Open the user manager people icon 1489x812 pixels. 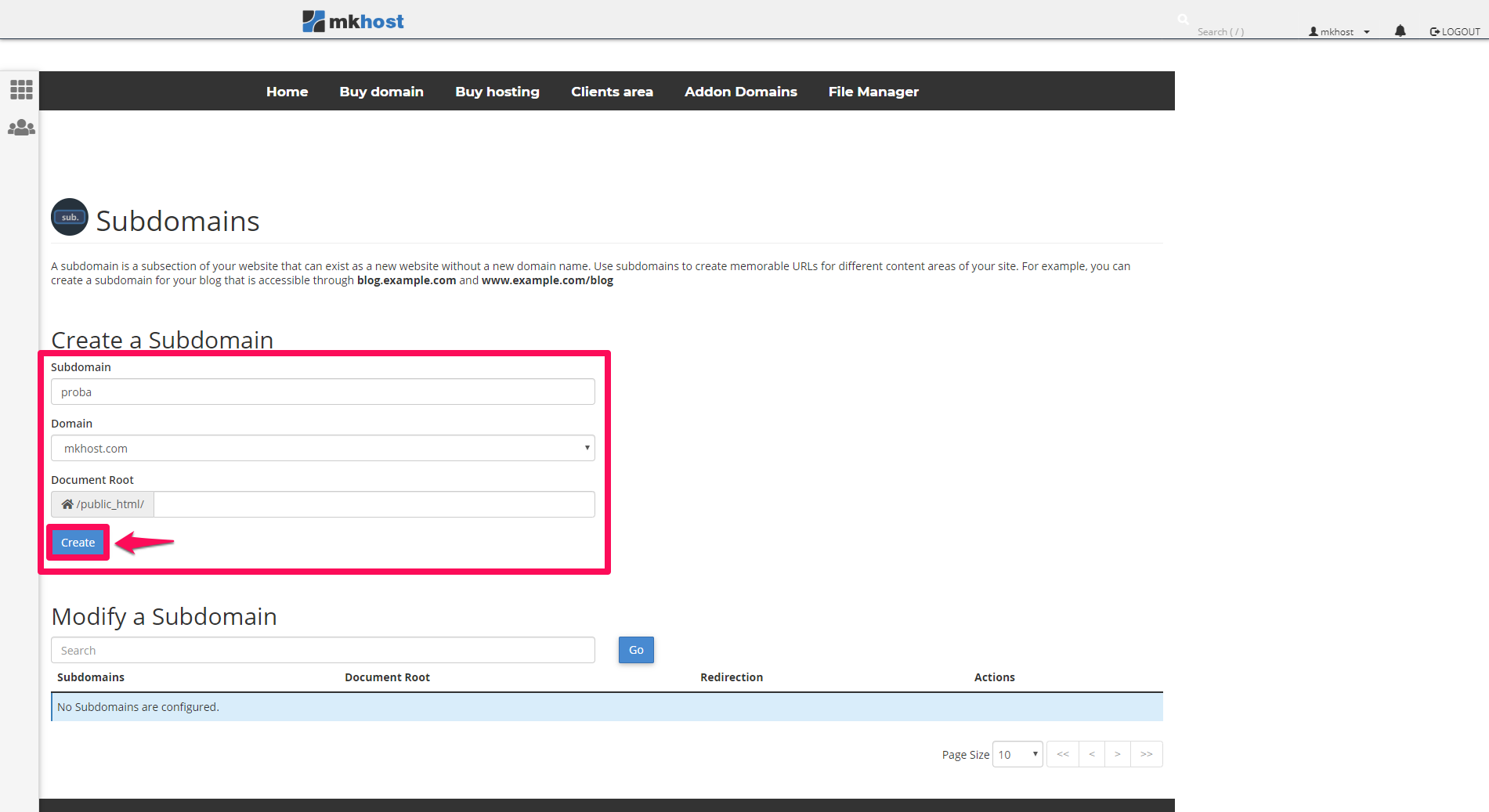(x=21, y=128)
